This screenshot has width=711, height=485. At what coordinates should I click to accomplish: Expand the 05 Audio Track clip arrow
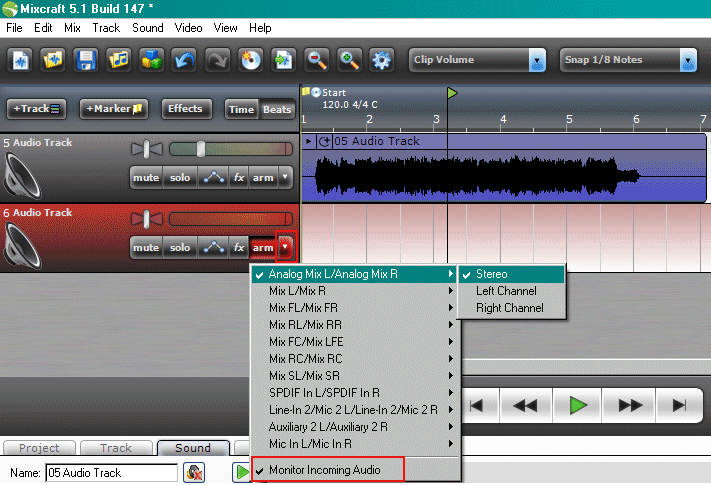point(308,141)
